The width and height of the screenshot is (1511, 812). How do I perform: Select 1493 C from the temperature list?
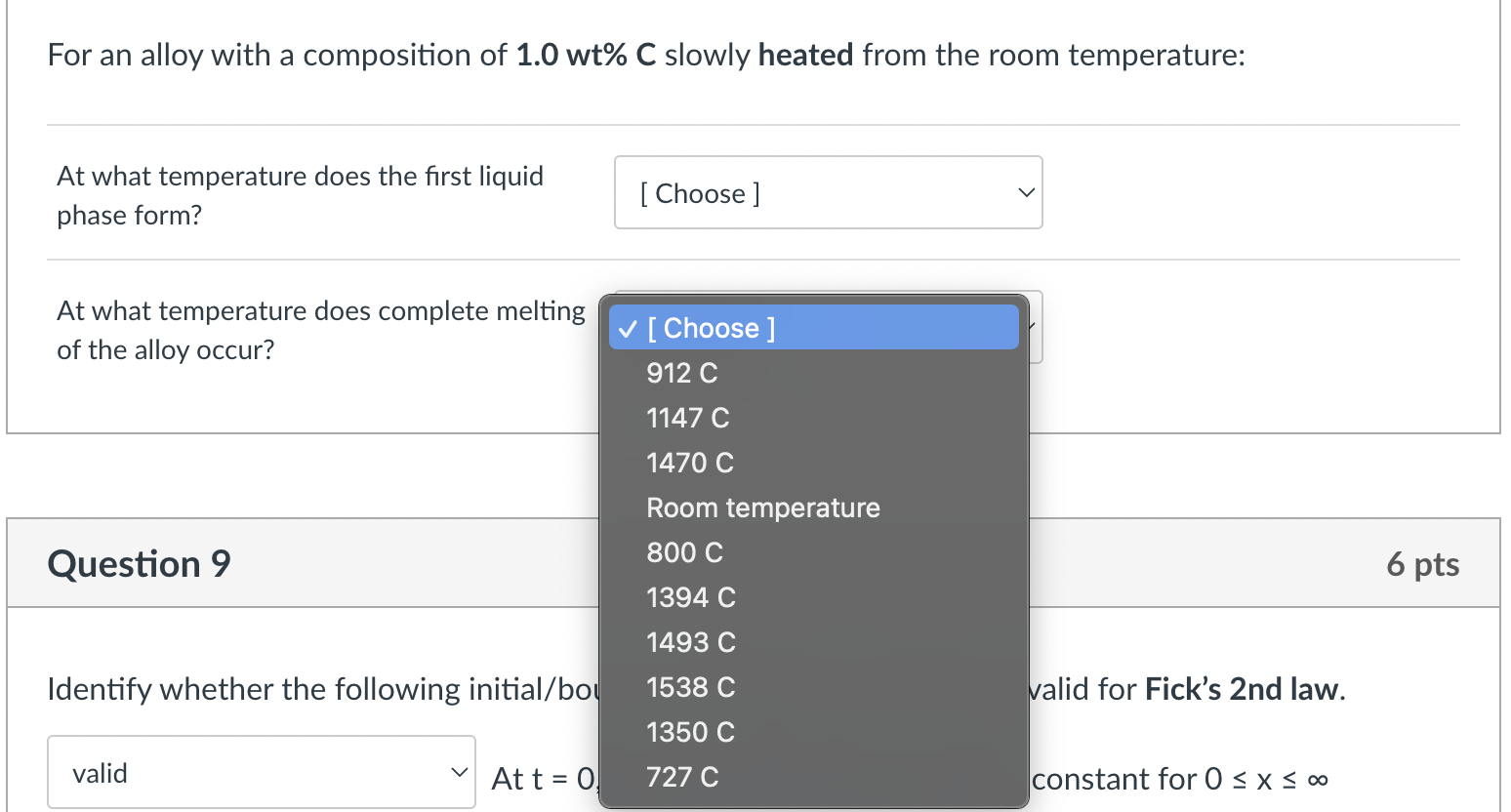[690, 642]
